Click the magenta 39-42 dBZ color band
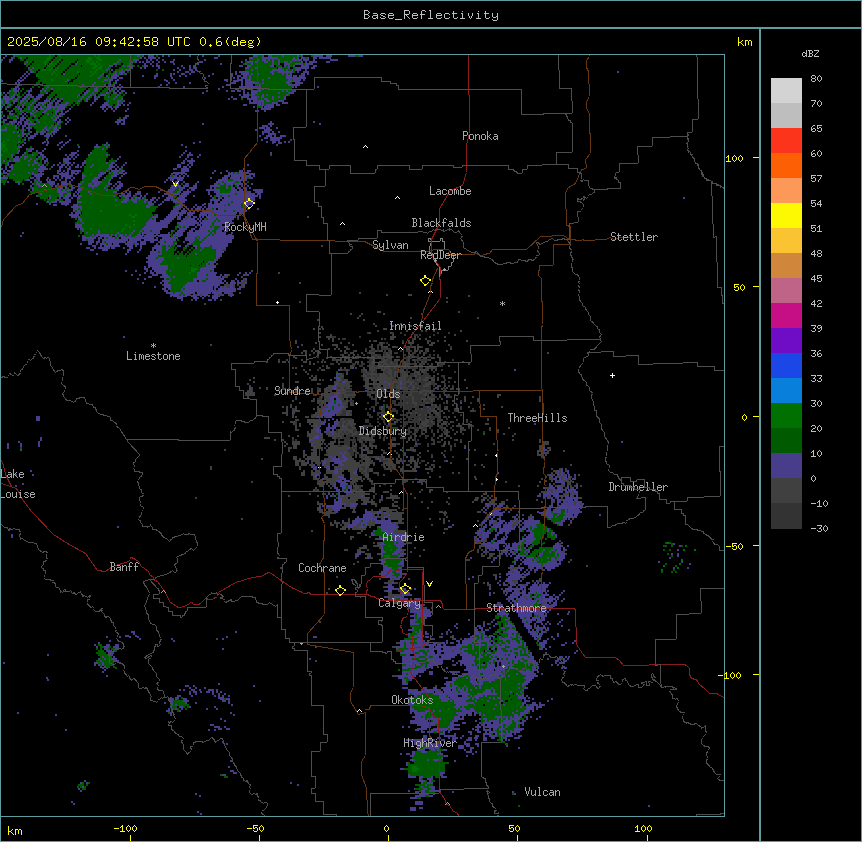The width and height of the screenshot is (862, 842). tap(786, 315)
